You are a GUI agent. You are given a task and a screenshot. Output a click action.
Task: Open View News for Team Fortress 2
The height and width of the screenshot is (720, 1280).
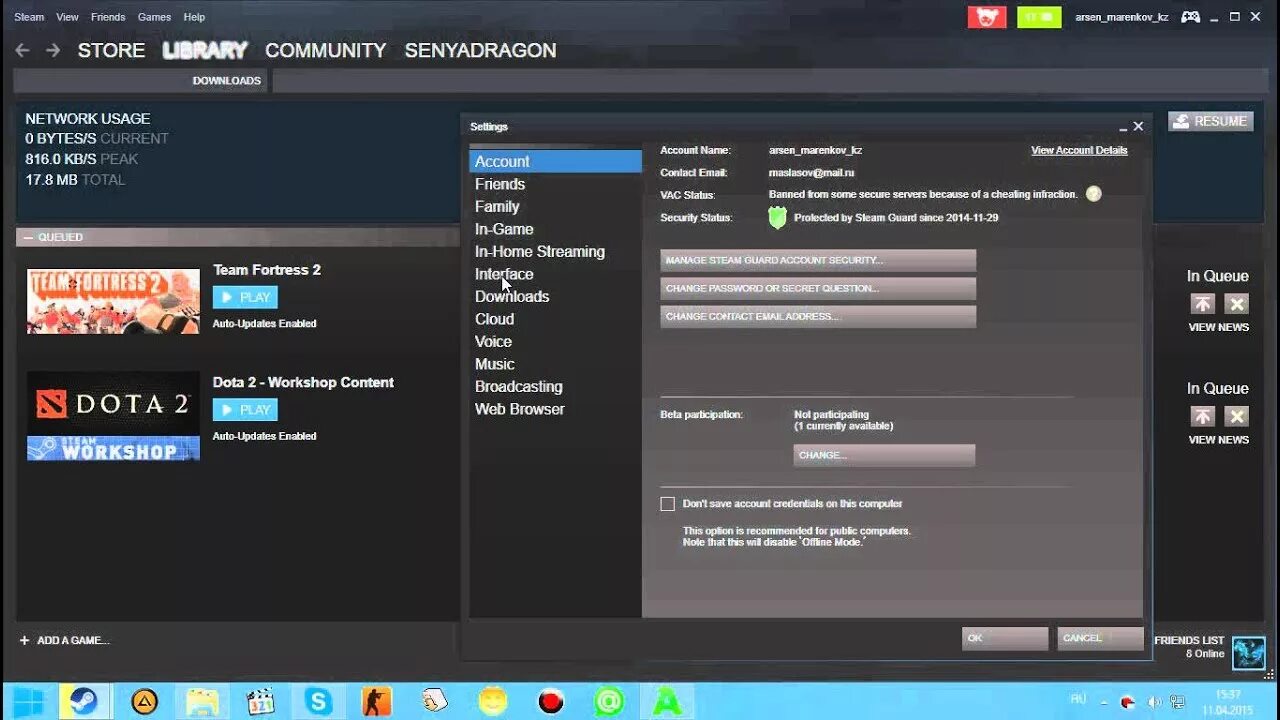coord(1218,327)
